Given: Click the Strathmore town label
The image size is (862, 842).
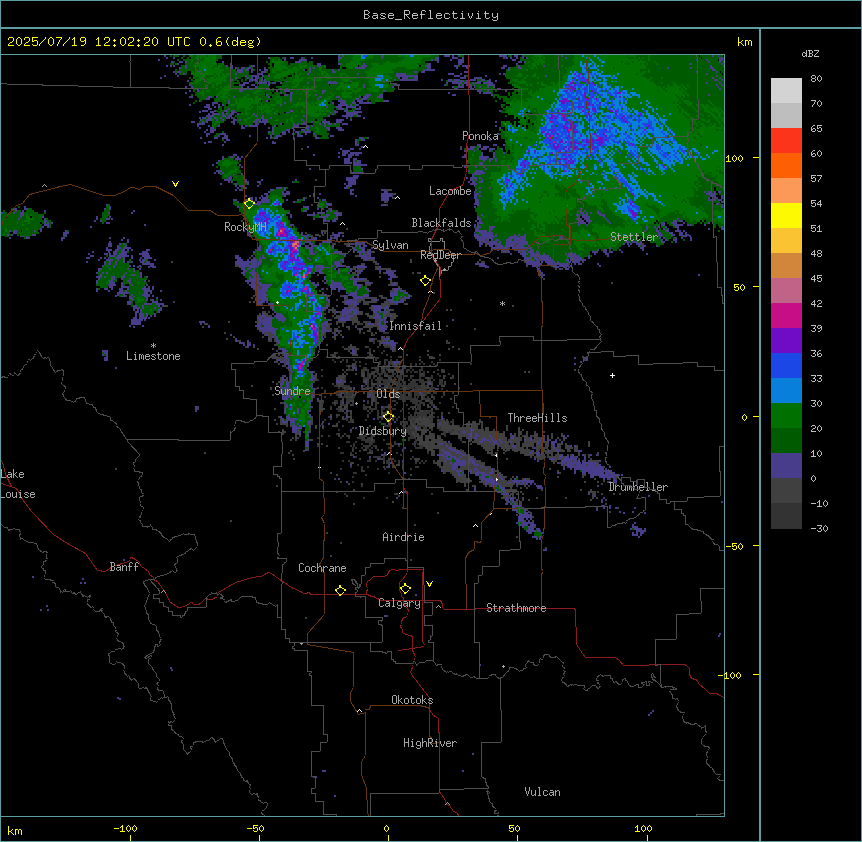Looking at the screenshot, I should (x=516, y=608).
